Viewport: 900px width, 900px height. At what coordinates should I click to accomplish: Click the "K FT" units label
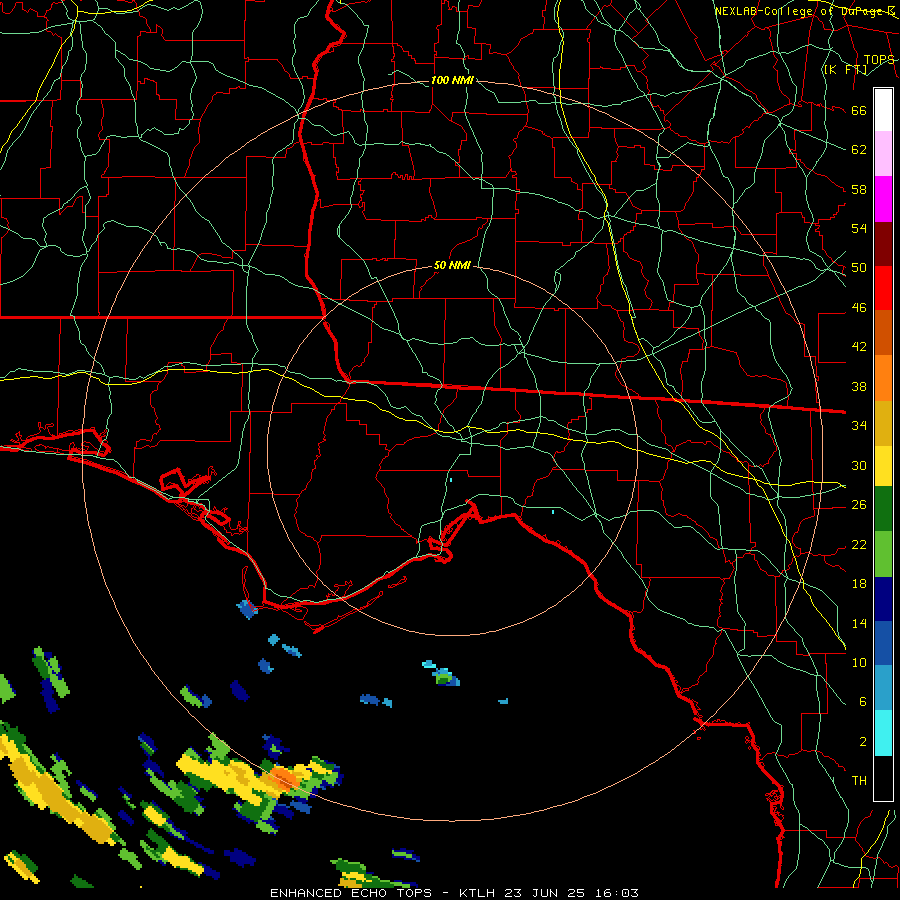pos(845,69)
